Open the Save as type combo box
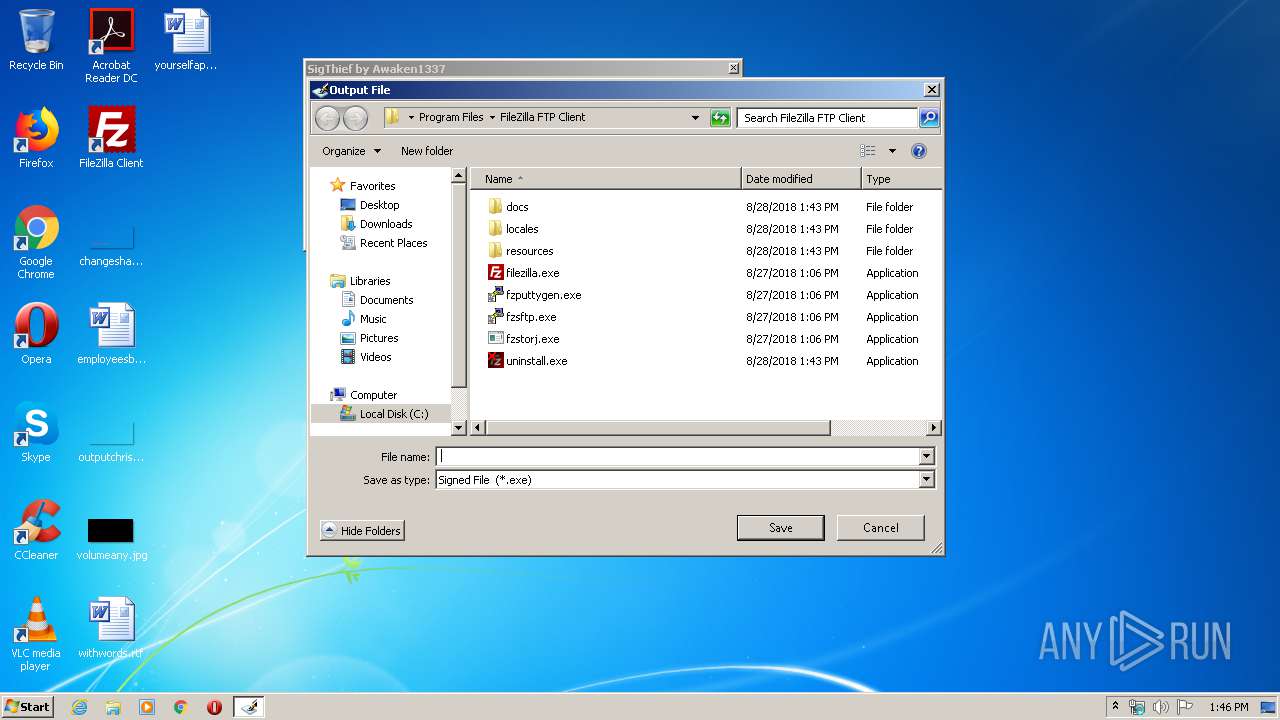The width and height of the screenshot is (1280, 720). click(x=685, y=480)
